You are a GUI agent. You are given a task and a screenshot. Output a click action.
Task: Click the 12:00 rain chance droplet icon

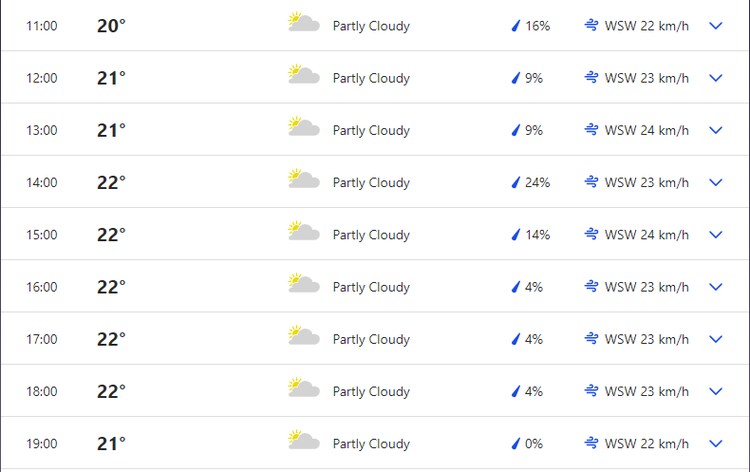tap(516, 78)
